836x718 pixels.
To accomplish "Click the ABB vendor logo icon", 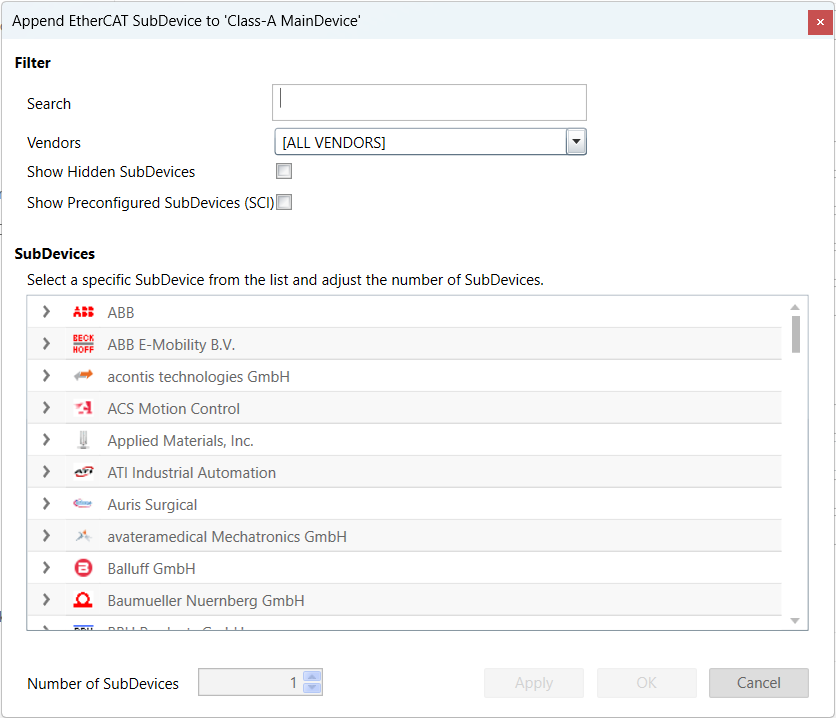I will (x=83, y=313).
